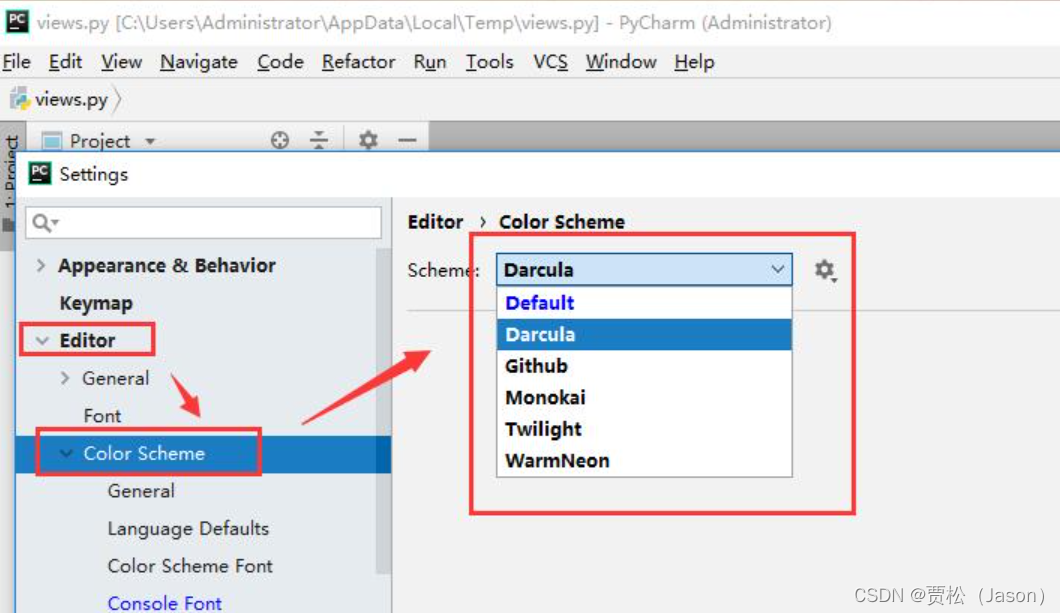Choose the Default scheme option

coord(644,303)
